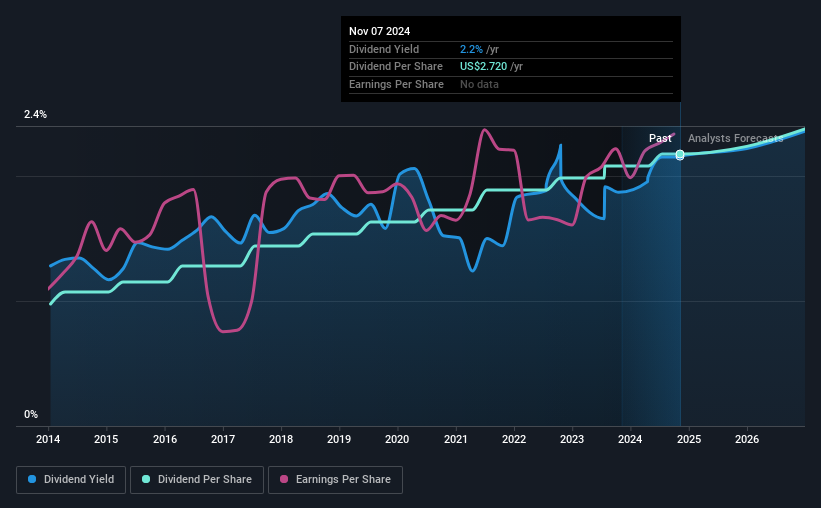Click Dividend Per Share label in tooltip

[x=396, y=67]
